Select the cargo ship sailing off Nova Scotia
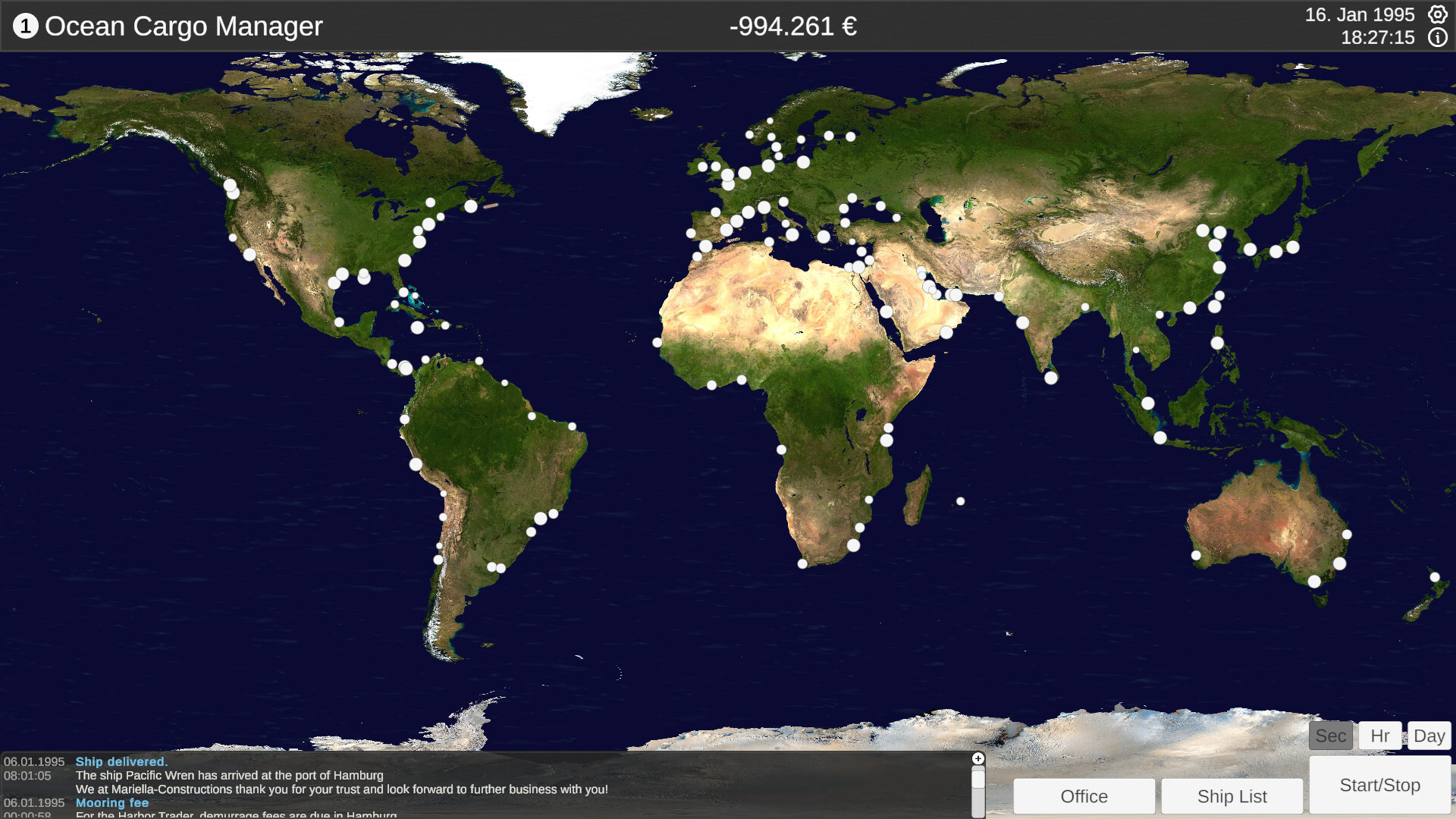This screenshot has width=1456, height=819. coord(491,206)
